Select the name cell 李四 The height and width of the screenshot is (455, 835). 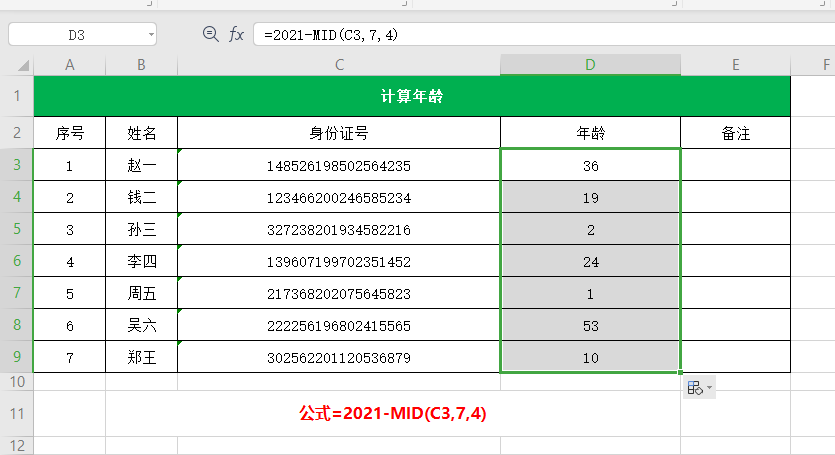pyautogui.click(x=141, y=261)
